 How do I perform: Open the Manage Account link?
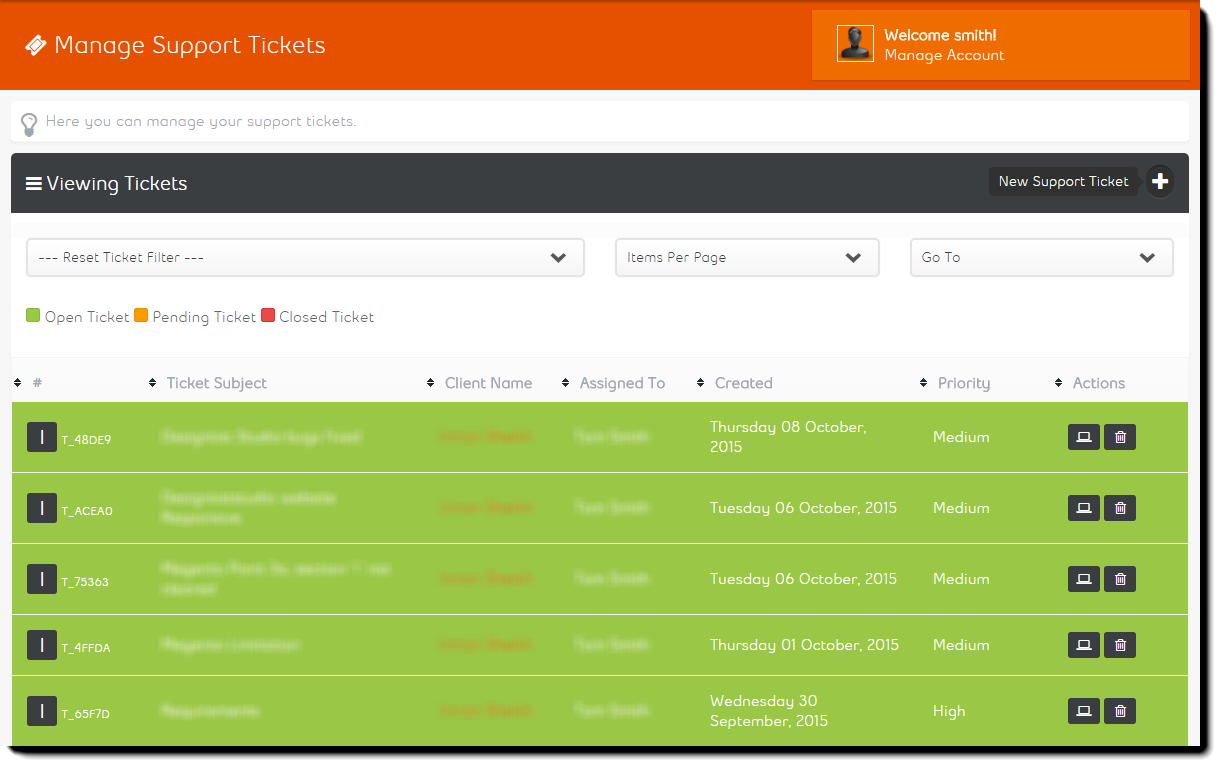[944, 55]
